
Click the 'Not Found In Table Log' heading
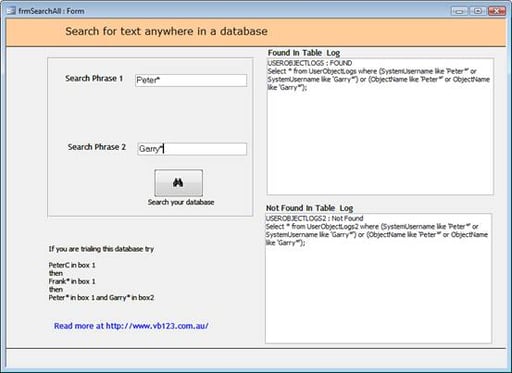tap(309, 208)
